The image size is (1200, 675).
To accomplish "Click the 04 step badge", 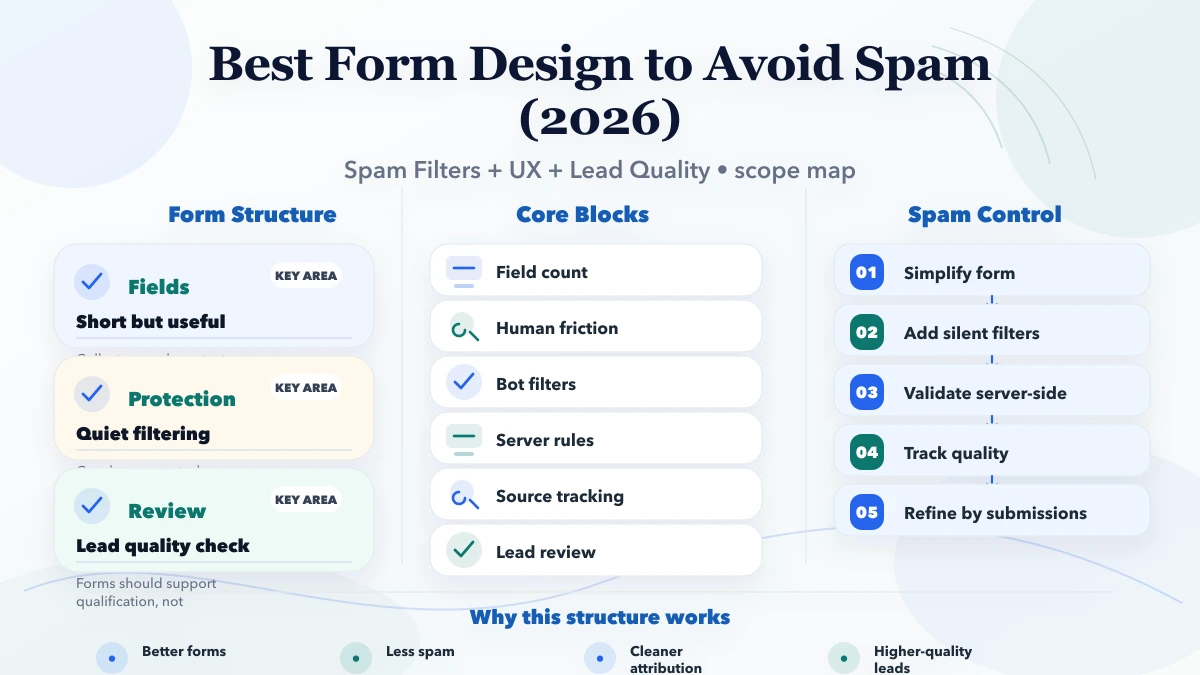I will tap(867, 453).
